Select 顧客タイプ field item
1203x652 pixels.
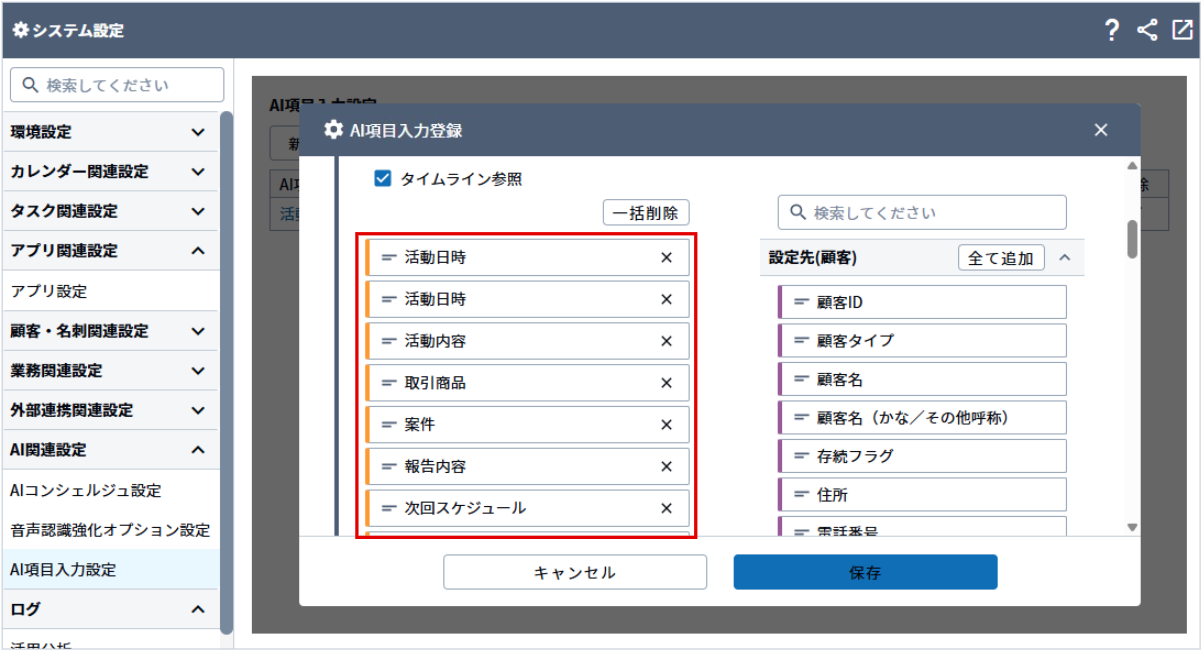point(922,340)
